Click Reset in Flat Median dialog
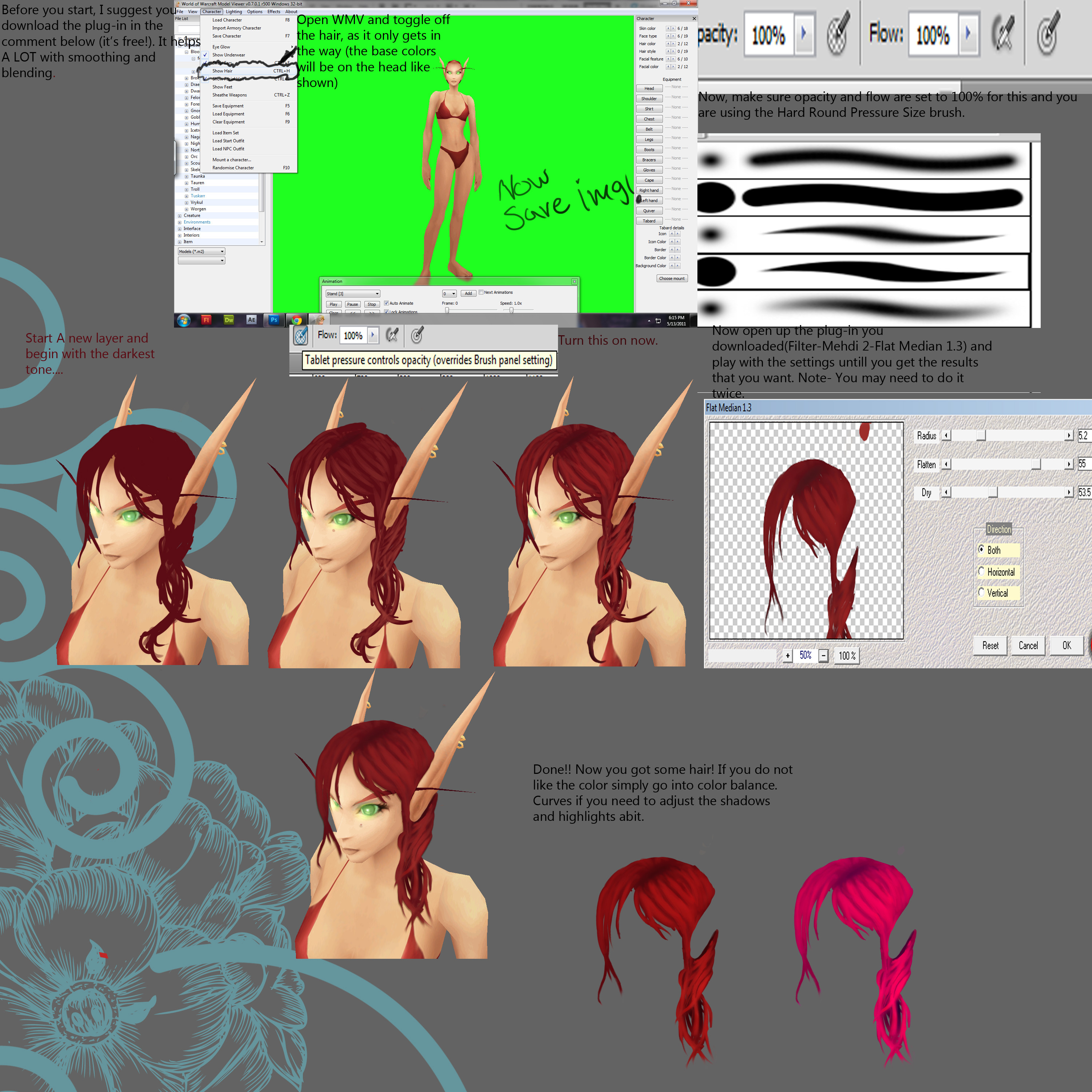This screenshot has width=1092, height=1092. (990, 645)
